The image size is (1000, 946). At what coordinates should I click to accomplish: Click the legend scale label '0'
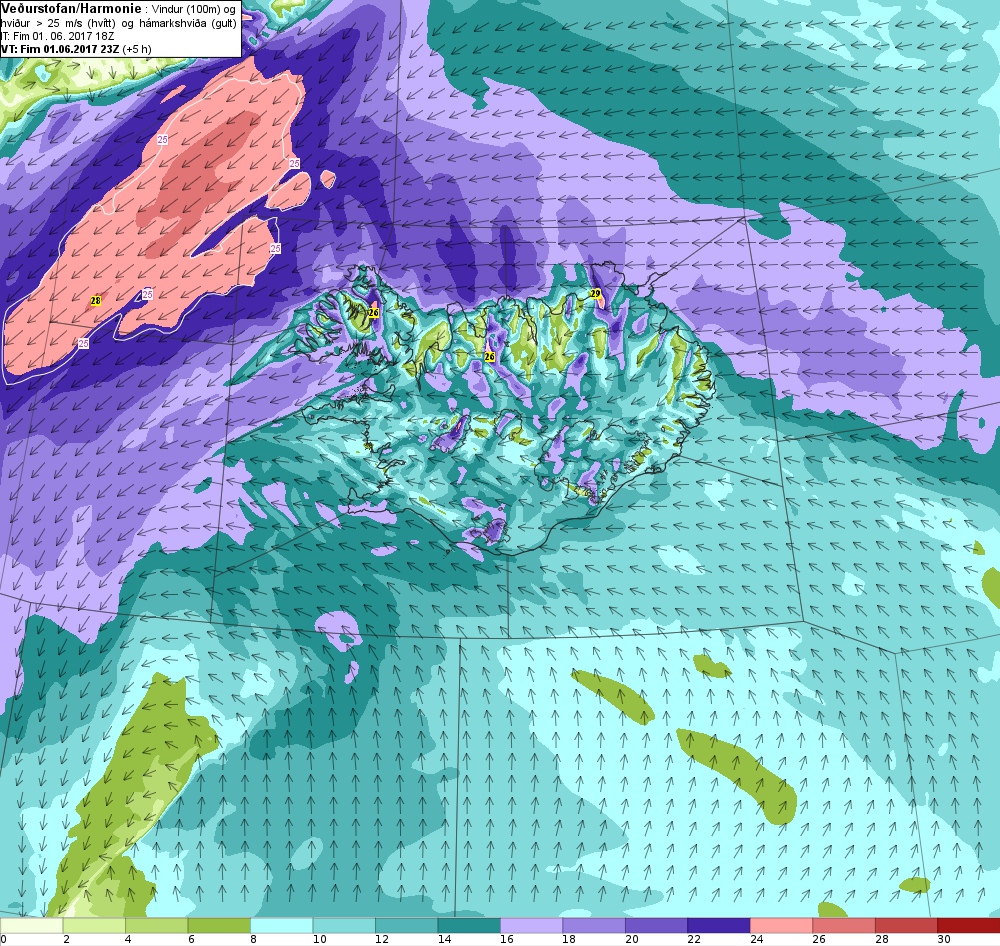(3, 939)
